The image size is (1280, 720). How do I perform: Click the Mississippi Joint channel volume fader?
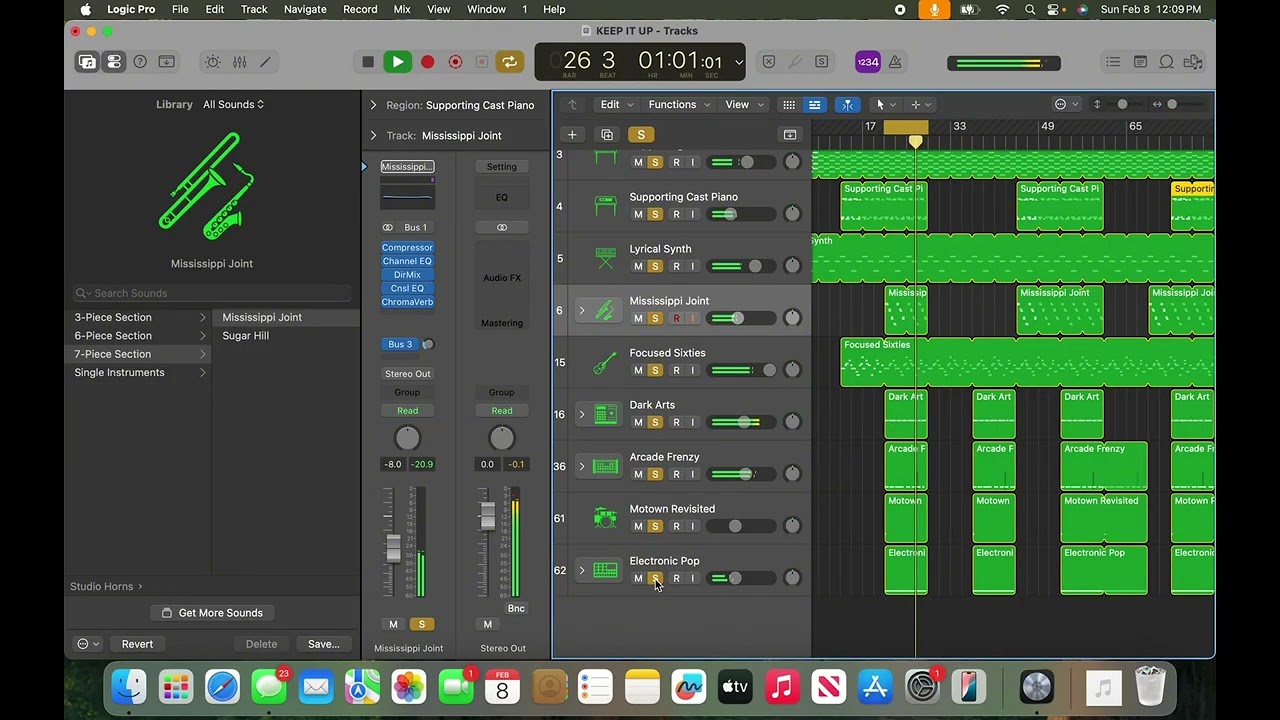click(393, 548)
